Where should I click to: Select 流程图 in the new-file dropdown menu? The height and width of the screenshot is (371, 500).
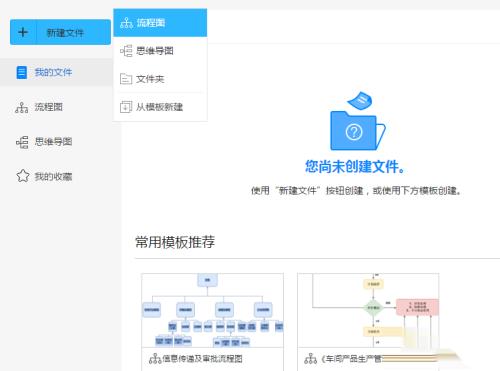[160, 23]
